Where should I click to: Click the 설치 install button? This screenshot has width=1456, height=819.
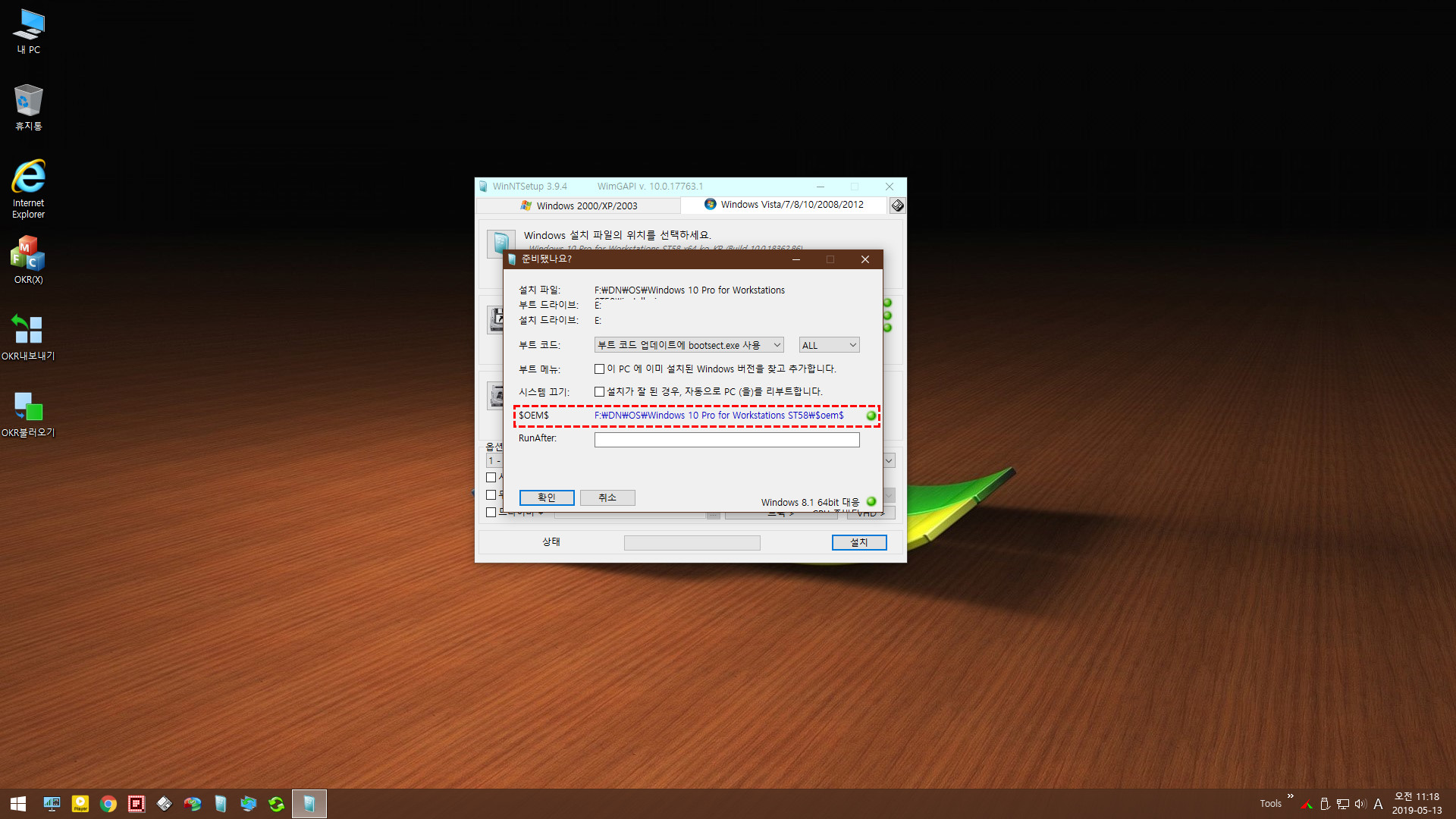point(859,542)
